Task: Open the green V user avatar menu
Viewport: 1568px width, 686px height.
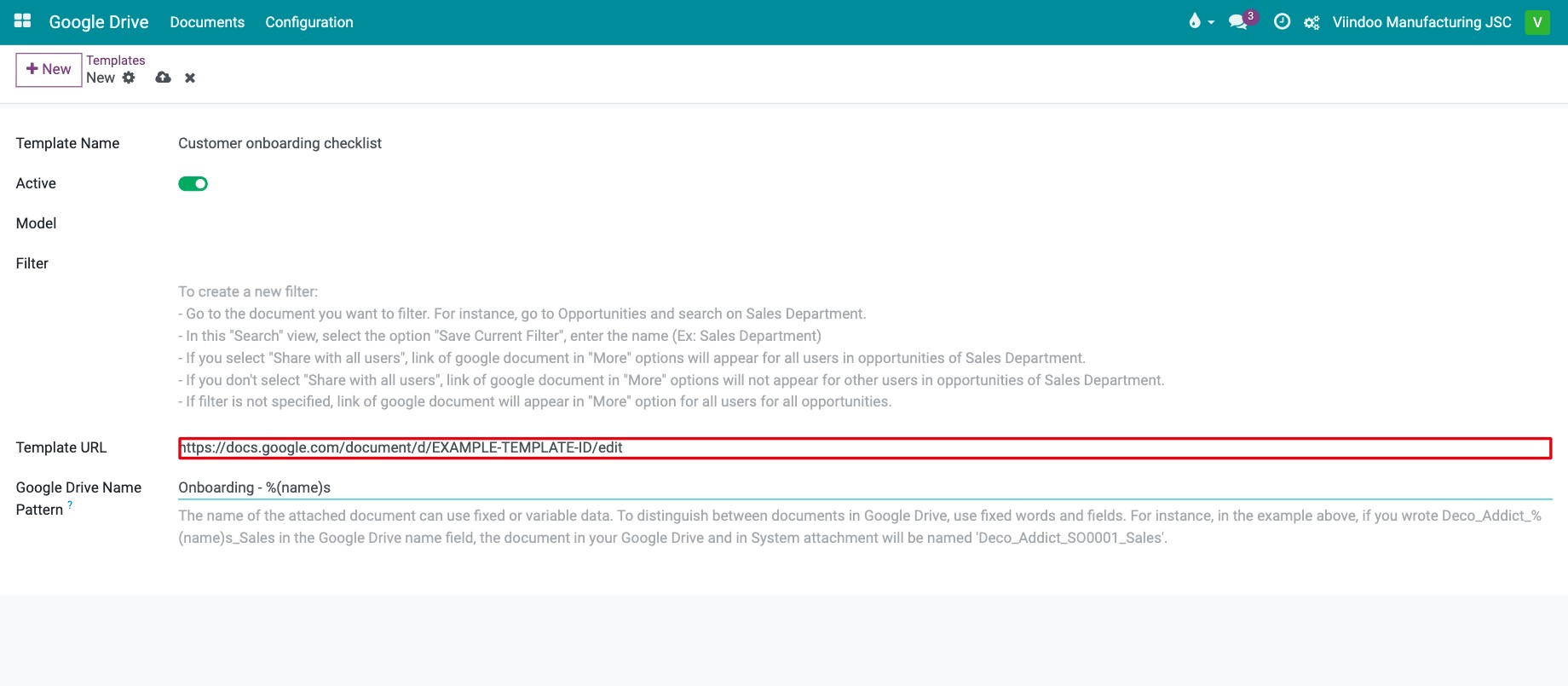Action: coord(1537,22)
